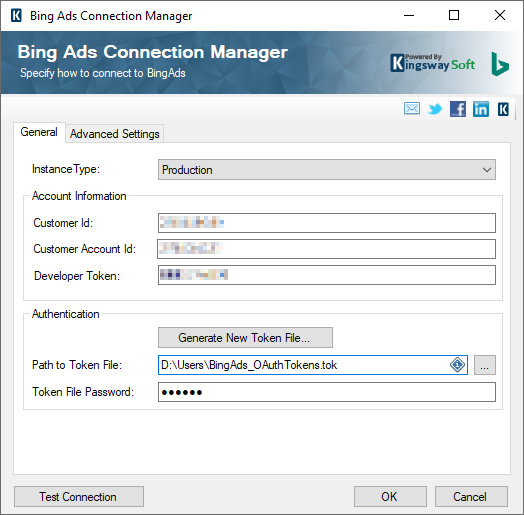Viewport: 524px width, 515px height.
Task: Click the Generate New Token File button
Action: [x=245, y=338]
